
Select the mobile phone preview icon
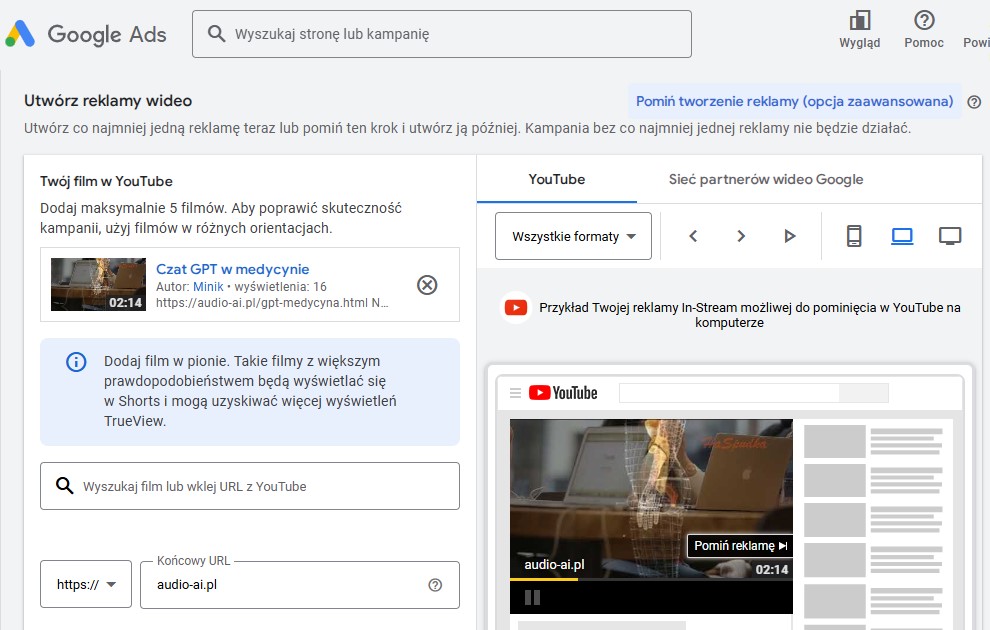click(854, 236)
